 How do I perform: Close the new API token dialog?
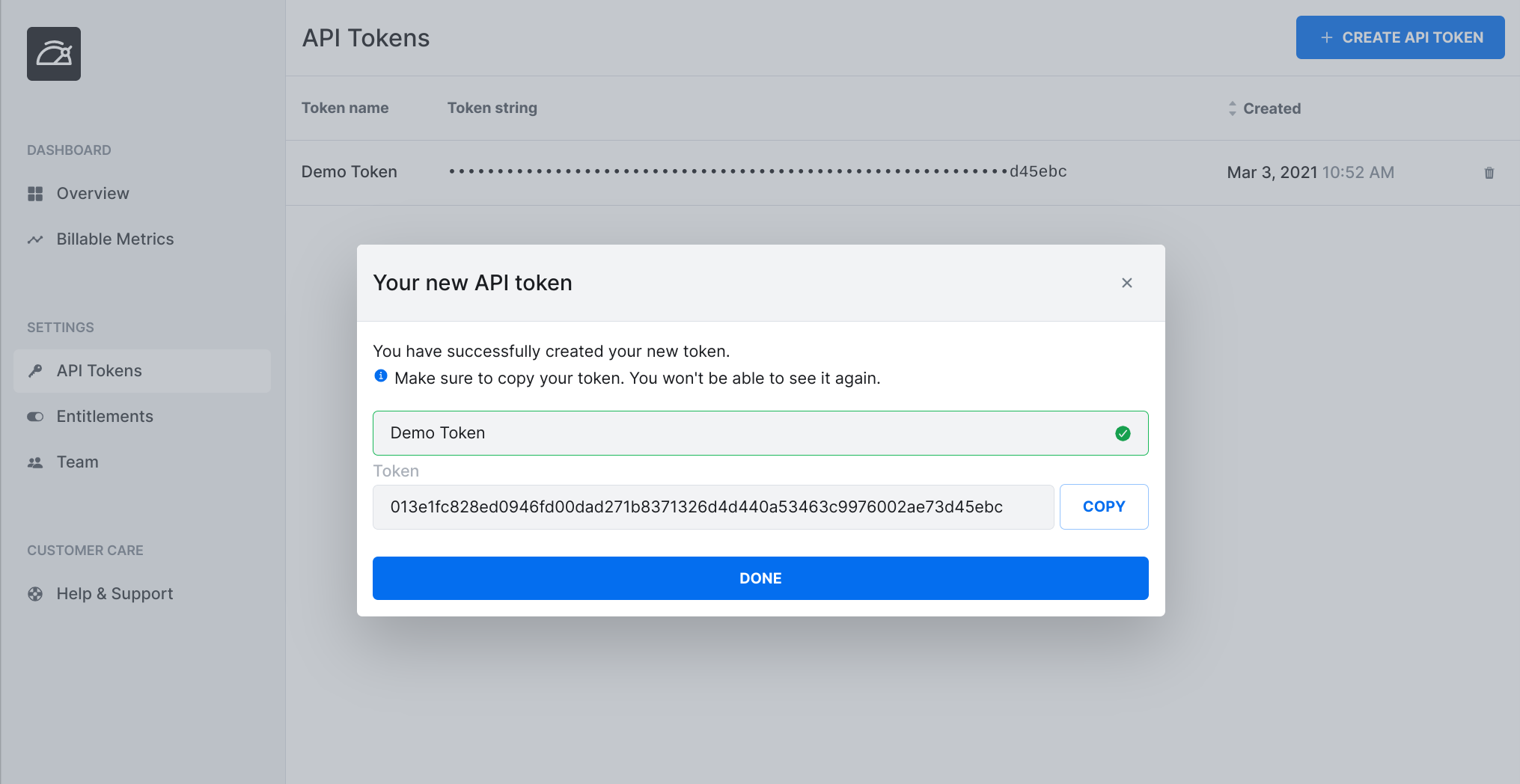point(1126,283)
